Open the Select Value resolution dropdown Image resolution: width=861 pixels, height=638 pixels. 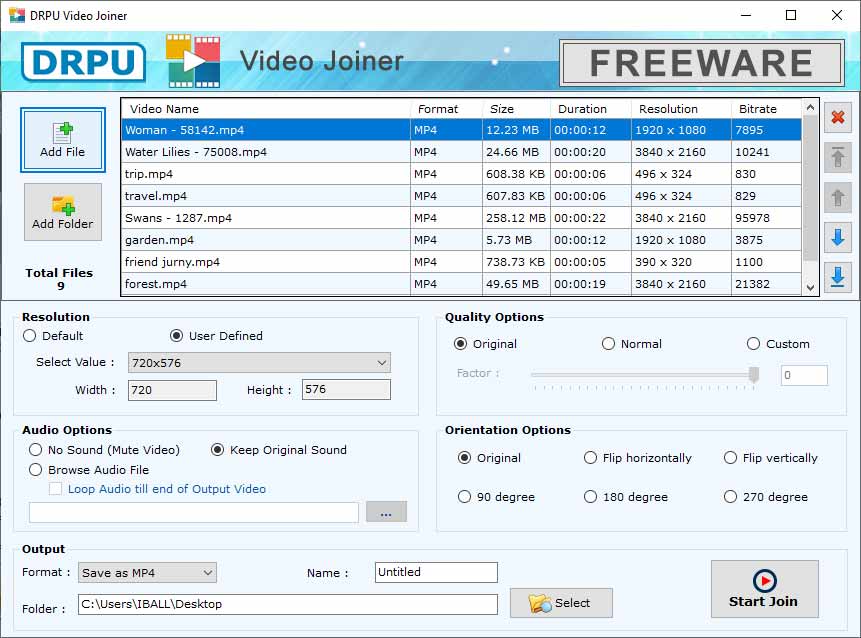pyautogui.click(x=259, y=362)
